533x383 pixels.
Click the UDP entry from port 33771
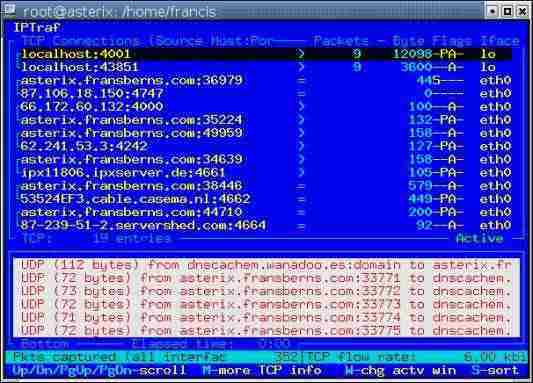coord(266,278)
